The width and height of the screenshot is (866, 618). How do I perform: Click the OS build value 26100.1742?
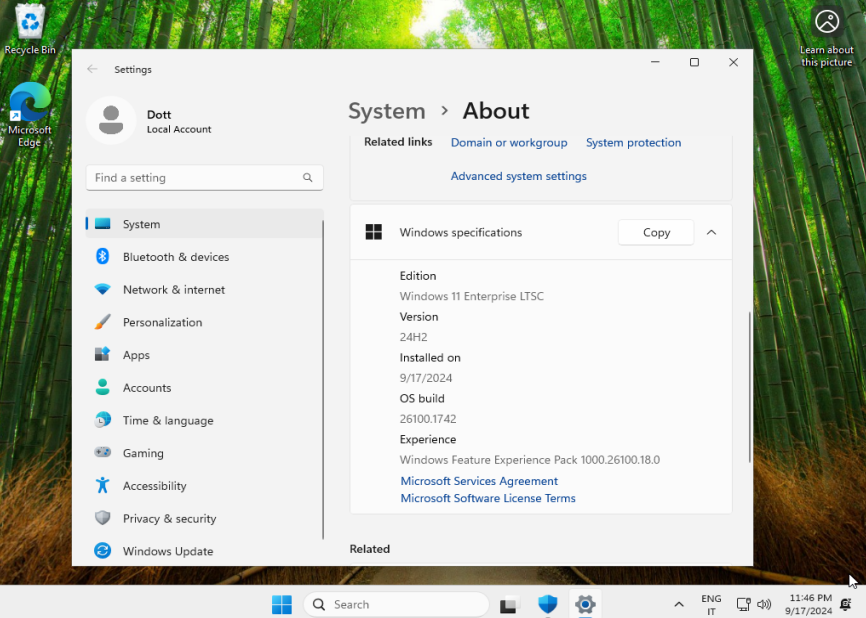(x=428, y=419)
